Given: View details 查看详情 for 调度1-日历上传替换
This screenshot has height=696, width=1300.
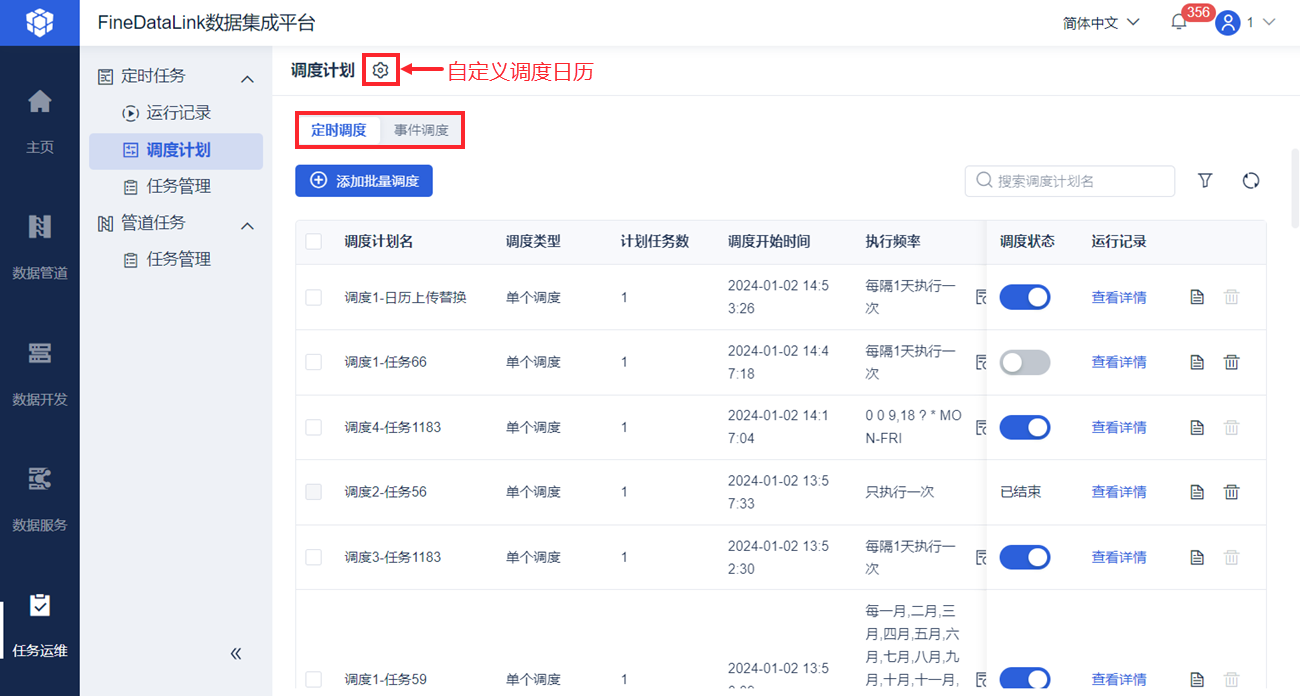Looking at the screenshot, I should (1119, 297).
